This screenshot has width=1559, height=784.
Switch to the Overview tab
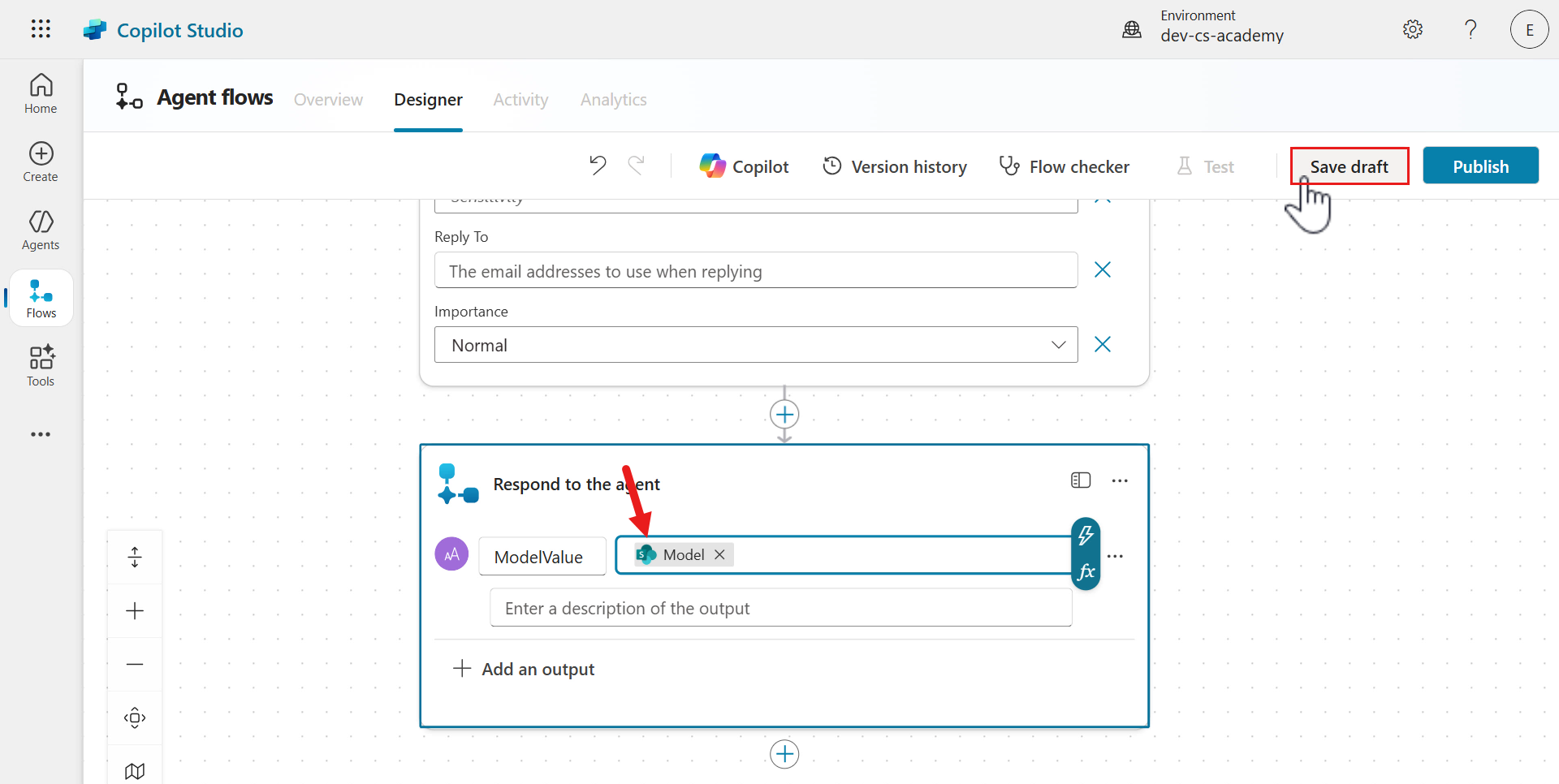(328, 100)
